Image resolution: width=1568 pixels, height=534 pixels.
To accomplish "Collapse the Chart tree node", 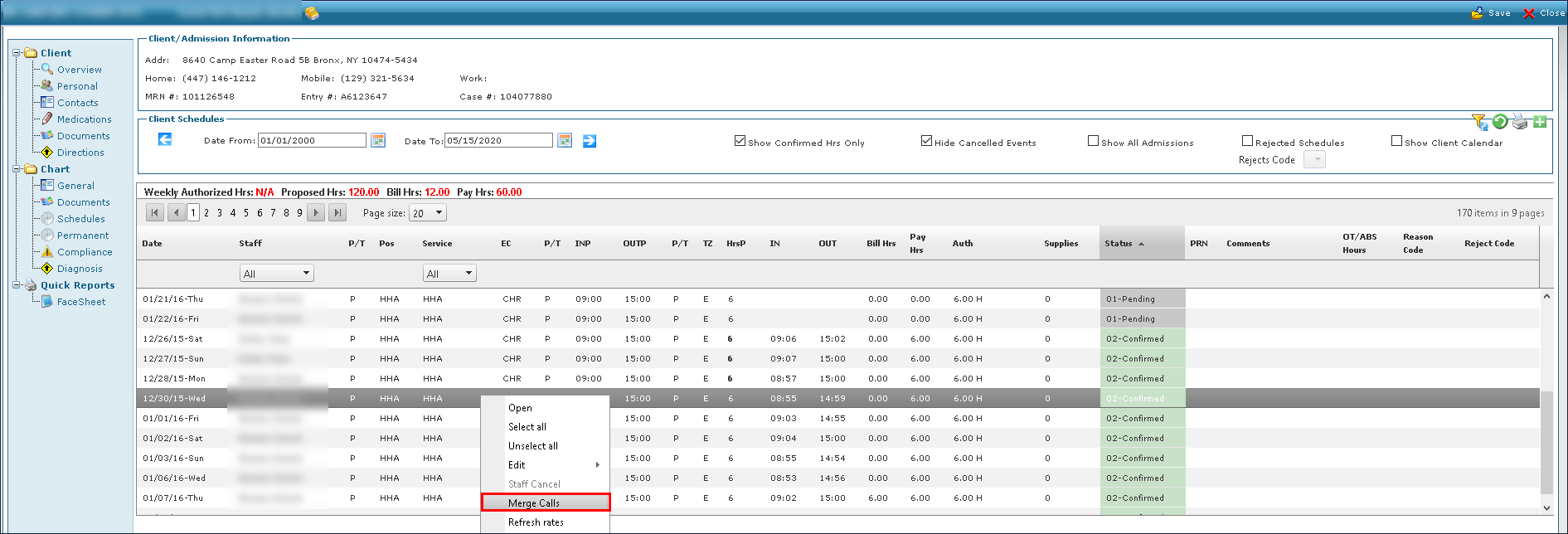I will coord(17,169).
